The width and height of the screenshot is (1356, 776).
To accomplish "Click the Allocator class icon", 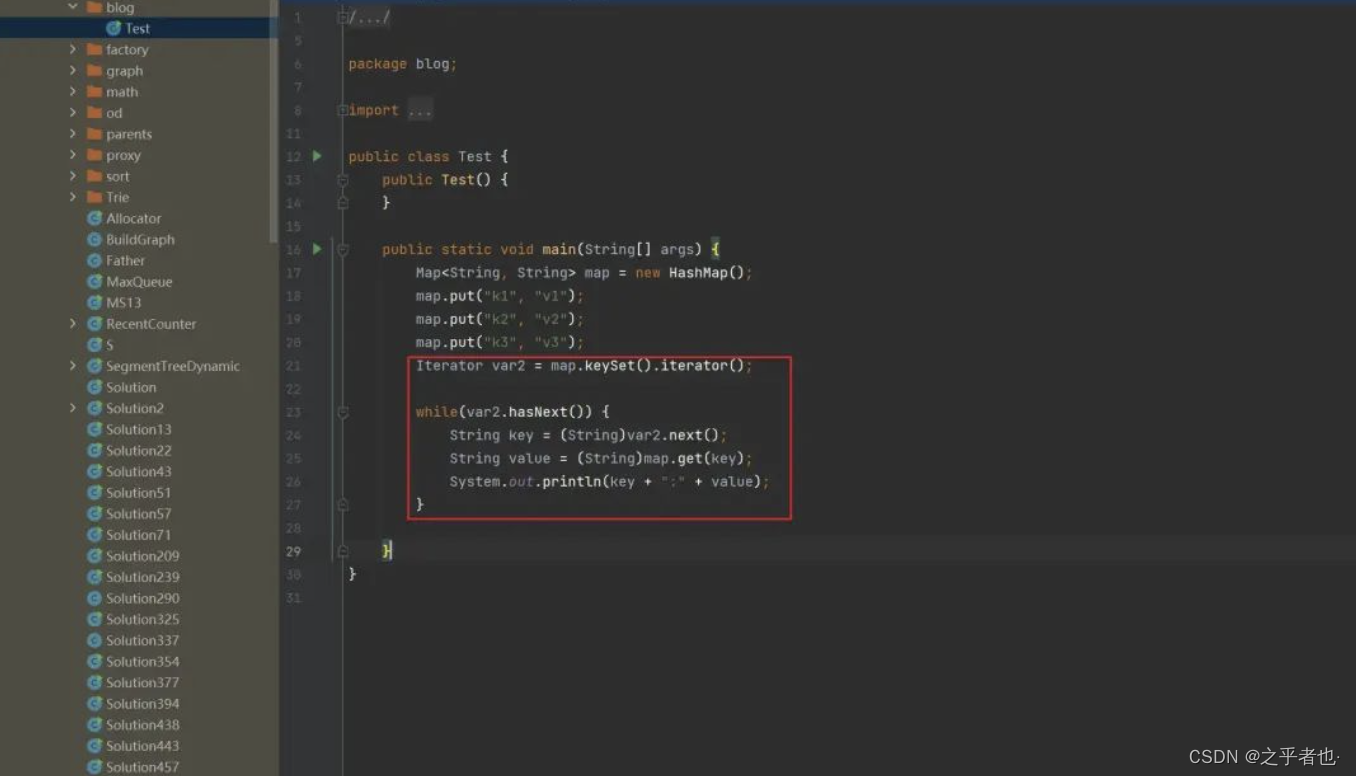I will [93, 218].
